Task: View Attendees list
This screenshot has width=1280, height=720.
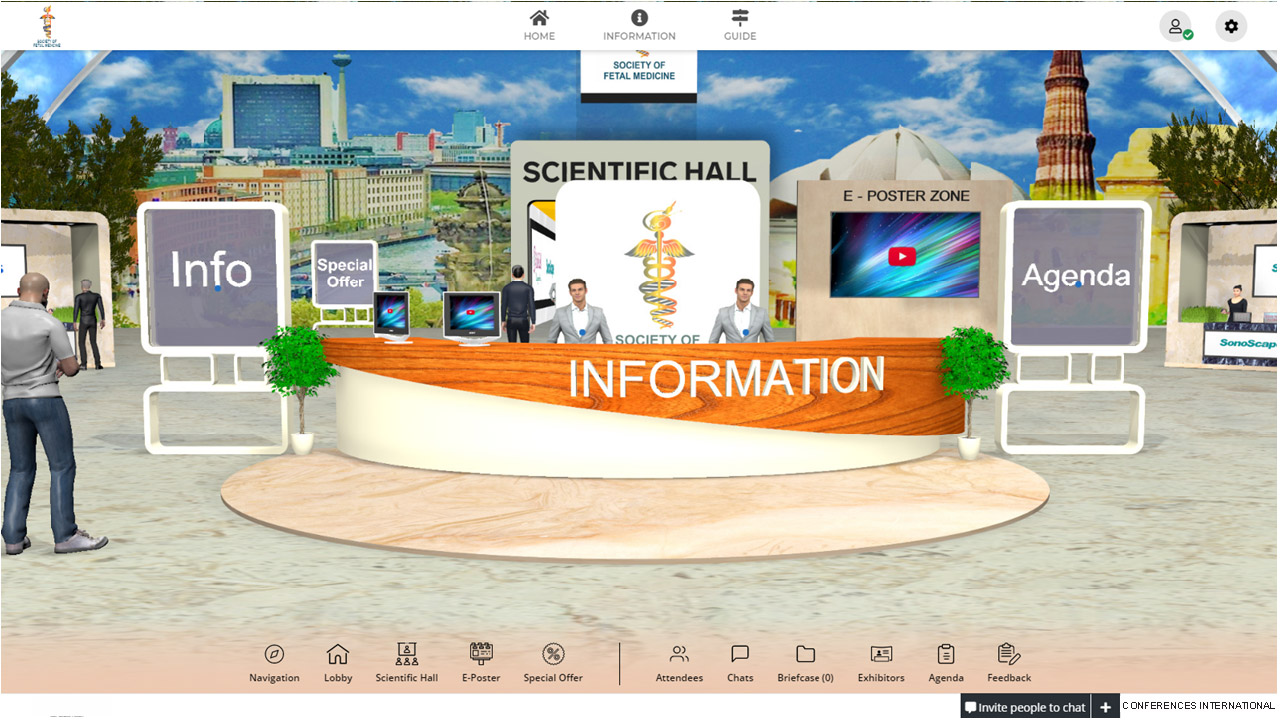Action: click(679, 664)
